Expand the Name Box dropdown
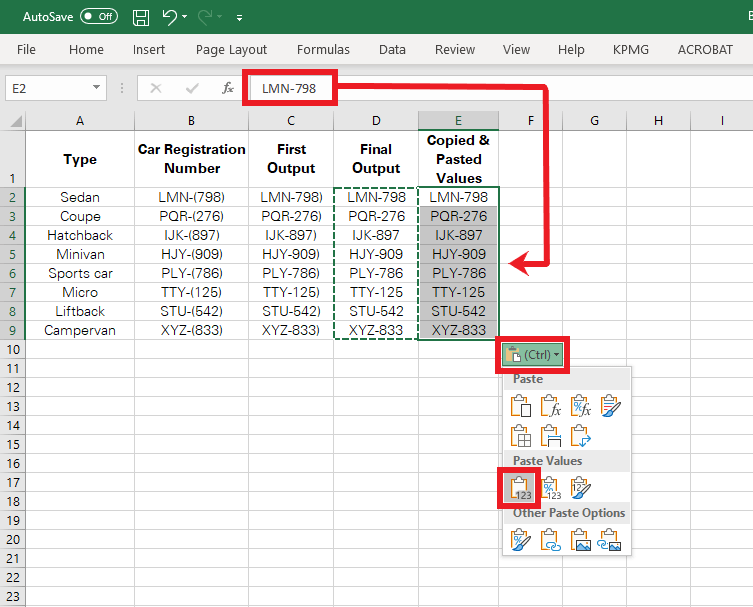 click(x=97, y=88)
